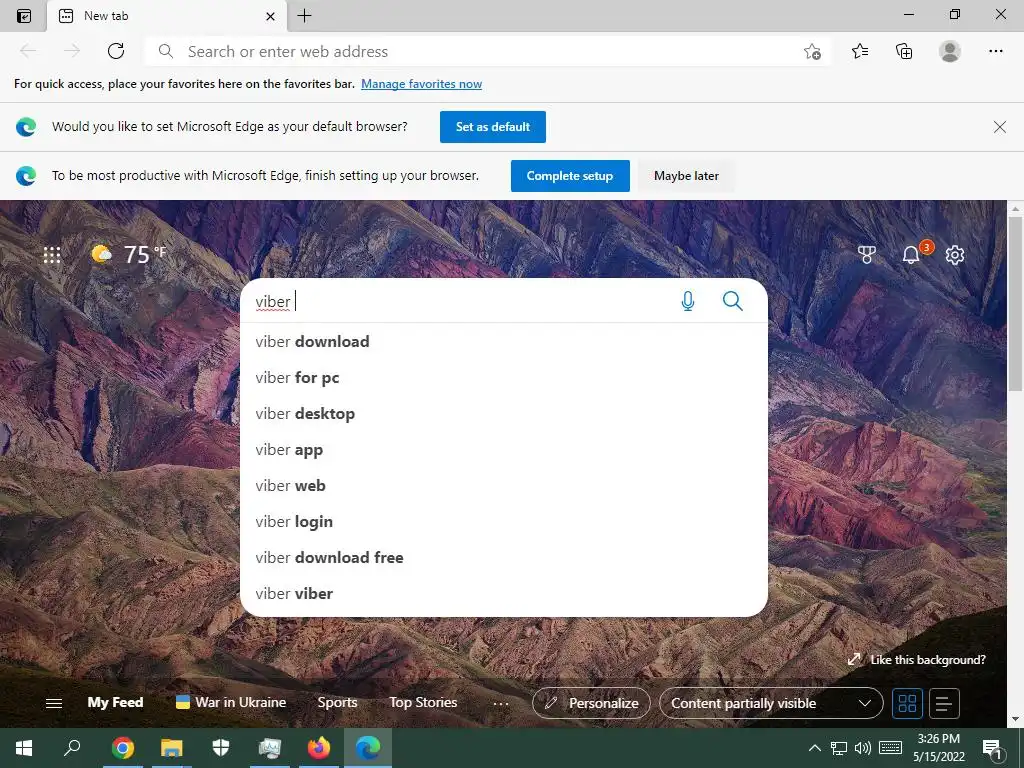This screenshot has width=1024, height=768.
Task: Click the Personalize button
Action: 591,703
